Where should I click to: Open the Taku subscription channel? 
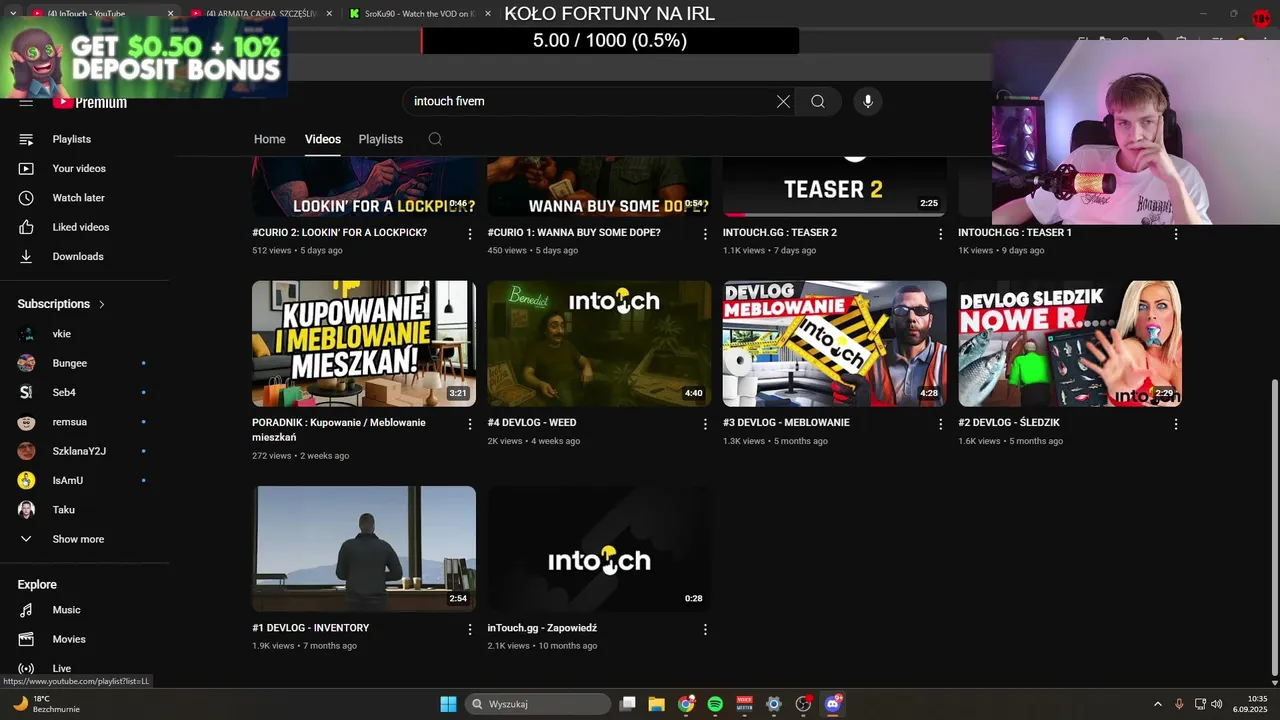point(64,510)
